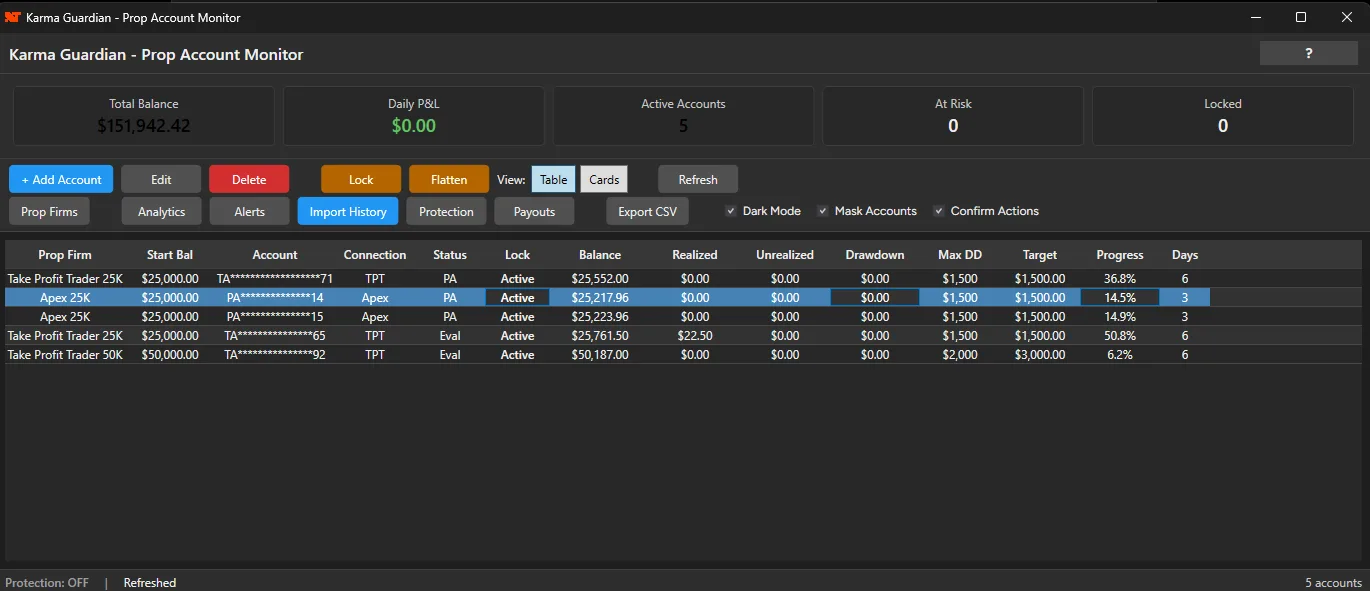Click the 50.8% progress cell
1370x591 pixels.
point(1120,336)
